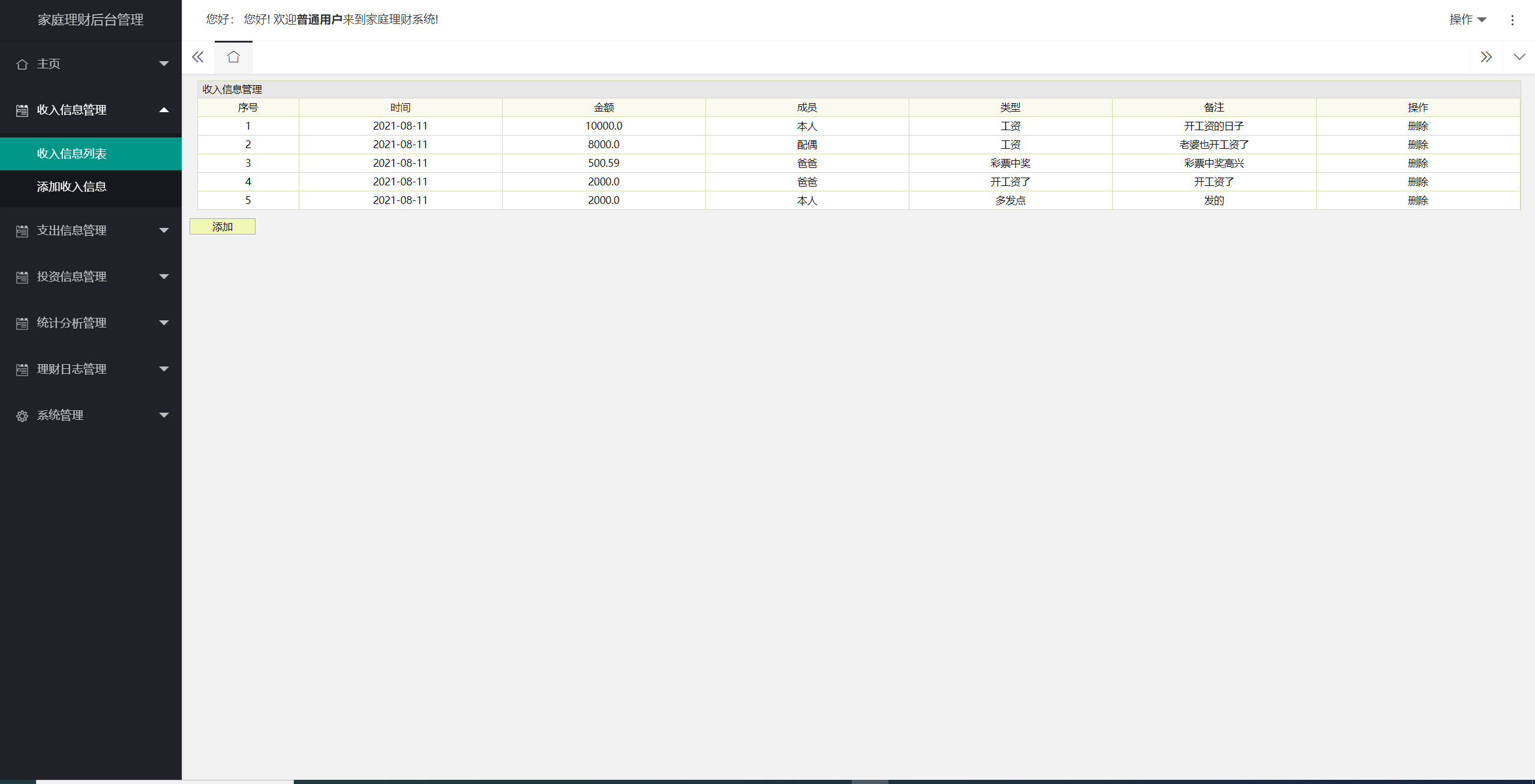Screen dimensions: 1535x784
Task: Open the 添加收入信息 submenu item
Action: click(71, 187)
